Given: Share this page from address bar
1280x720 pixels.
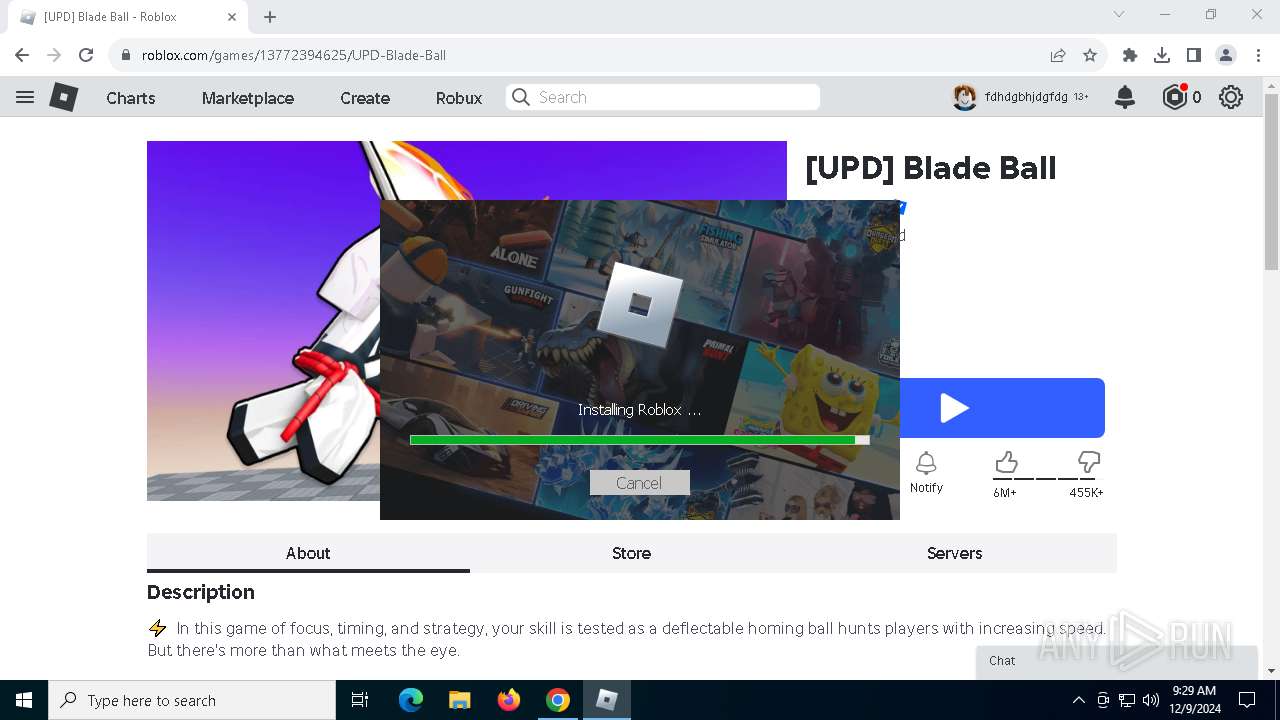Looking at the screenshot, I should (1057, 55).
